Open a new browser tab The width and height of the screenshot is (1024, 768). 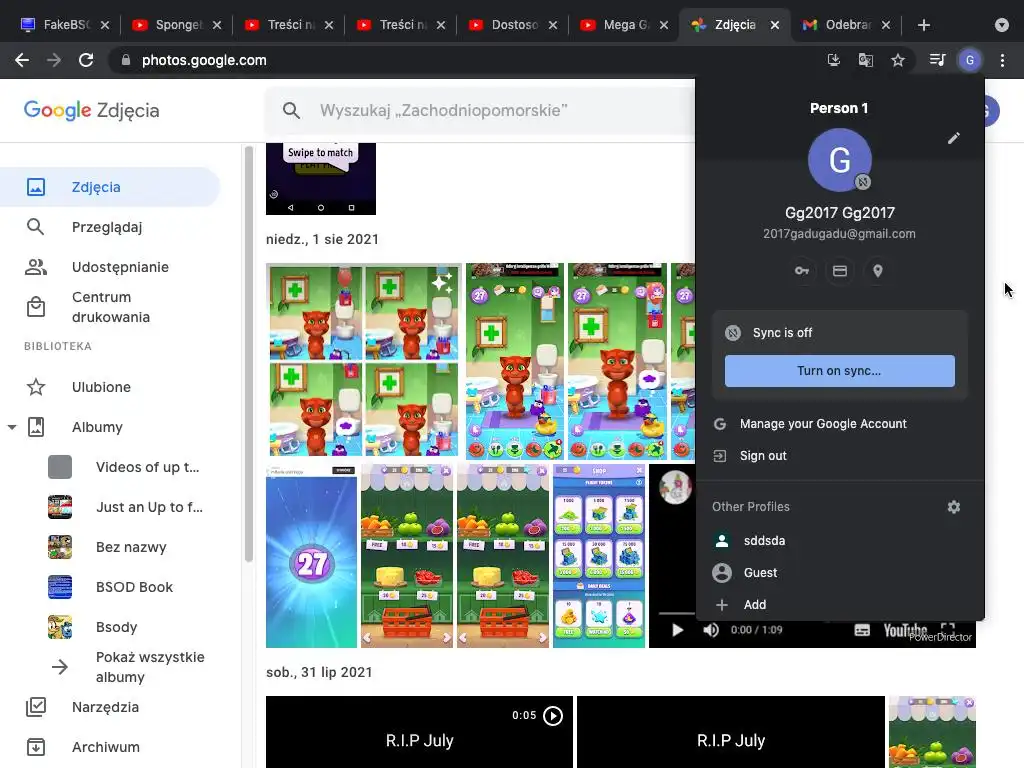coord(923,25)
